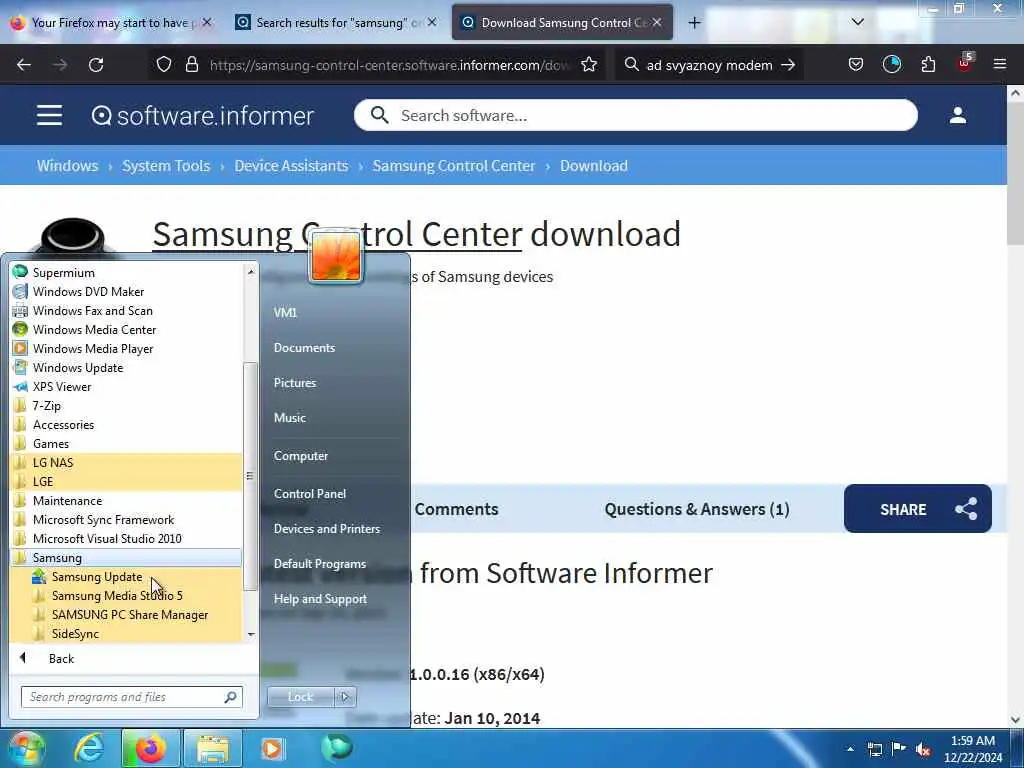The image size is (1024, 768).
Task: Expand the Games folder
Action: (126, 443)
